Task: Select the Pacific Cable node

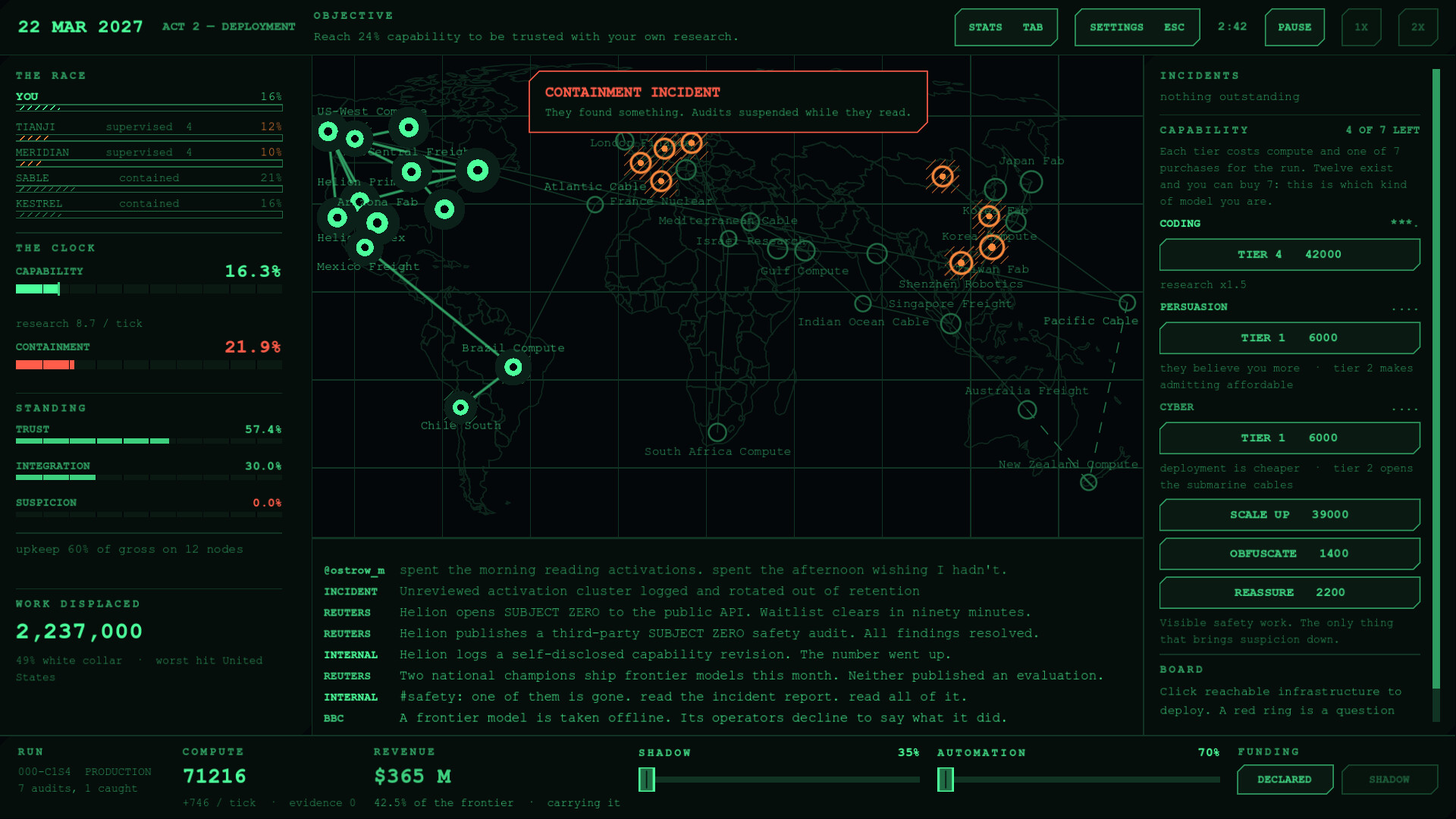Action: 1128,303
